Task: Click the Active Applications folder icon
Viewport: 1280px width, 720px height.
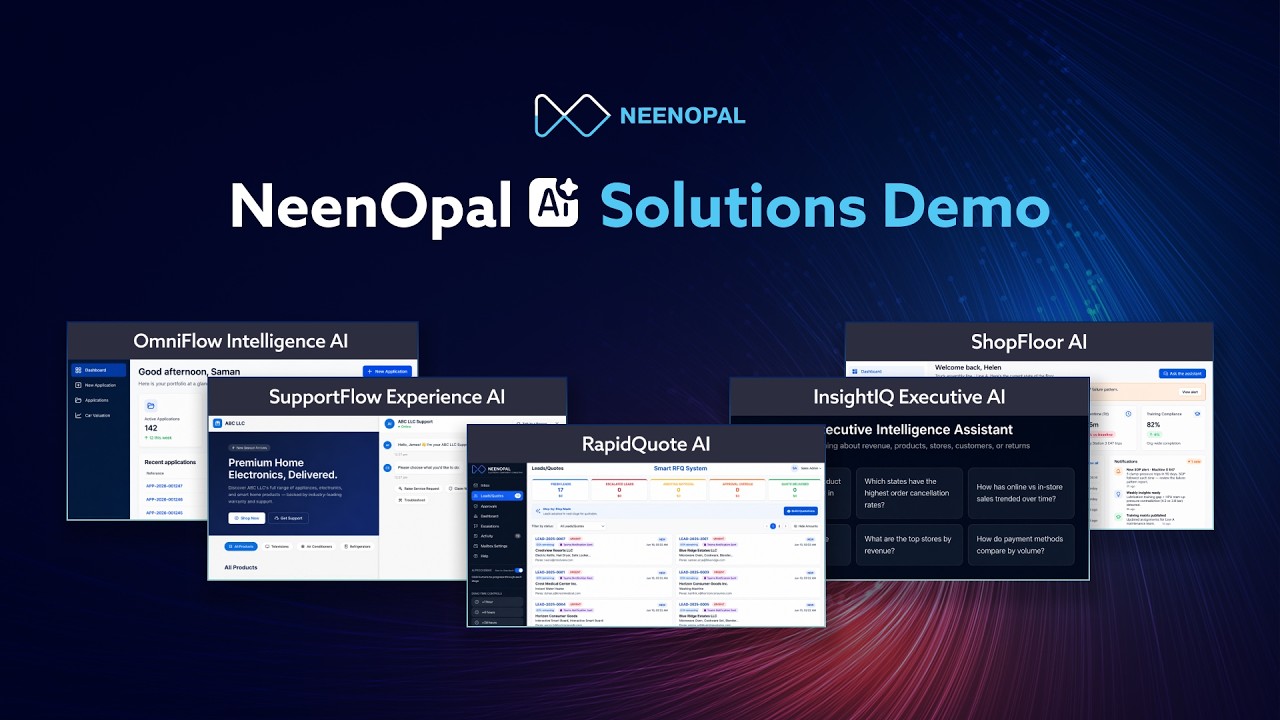Action: click(151, 405)
